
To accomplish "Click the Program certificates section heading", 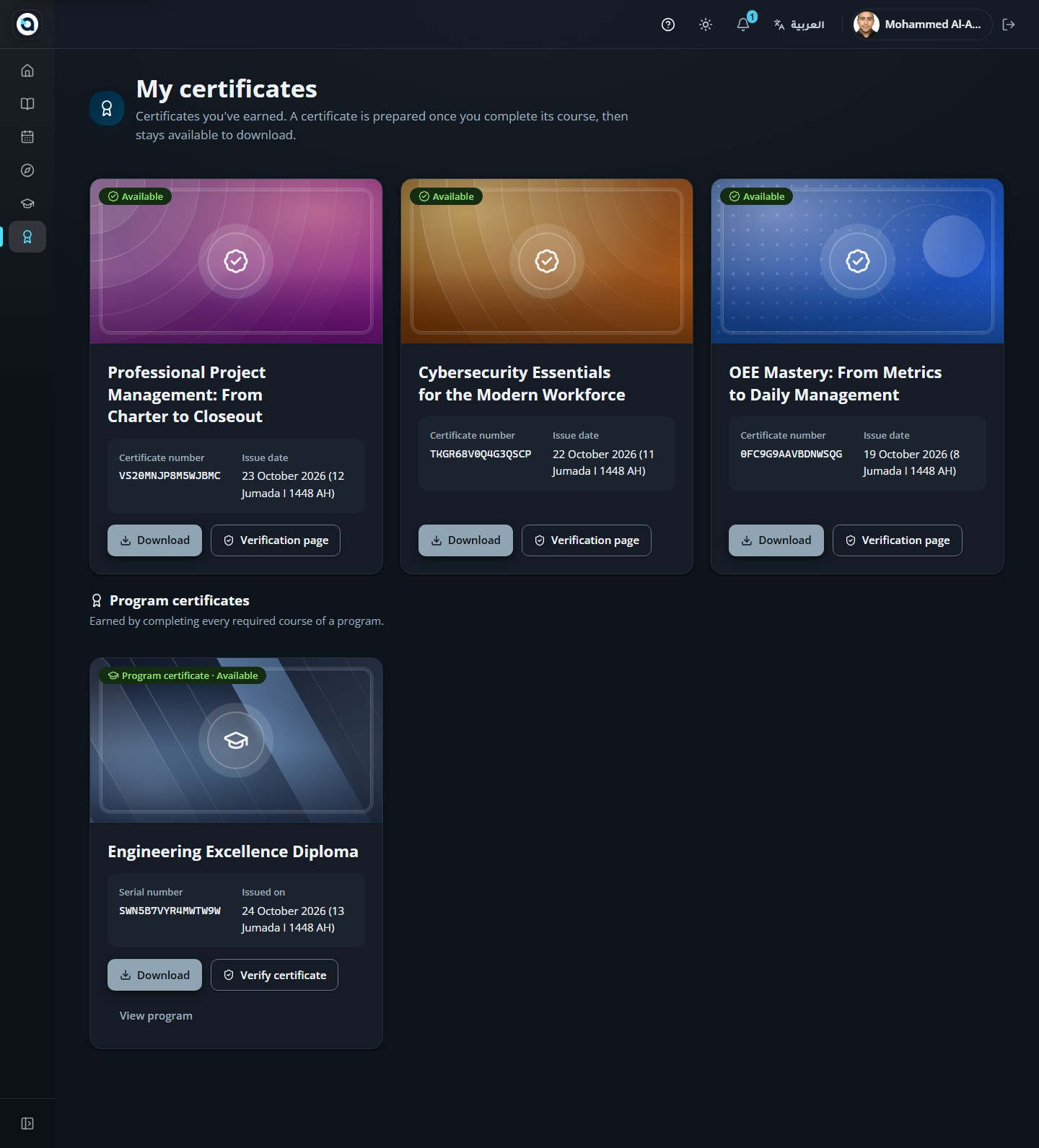I will click(x=179, y=600).
